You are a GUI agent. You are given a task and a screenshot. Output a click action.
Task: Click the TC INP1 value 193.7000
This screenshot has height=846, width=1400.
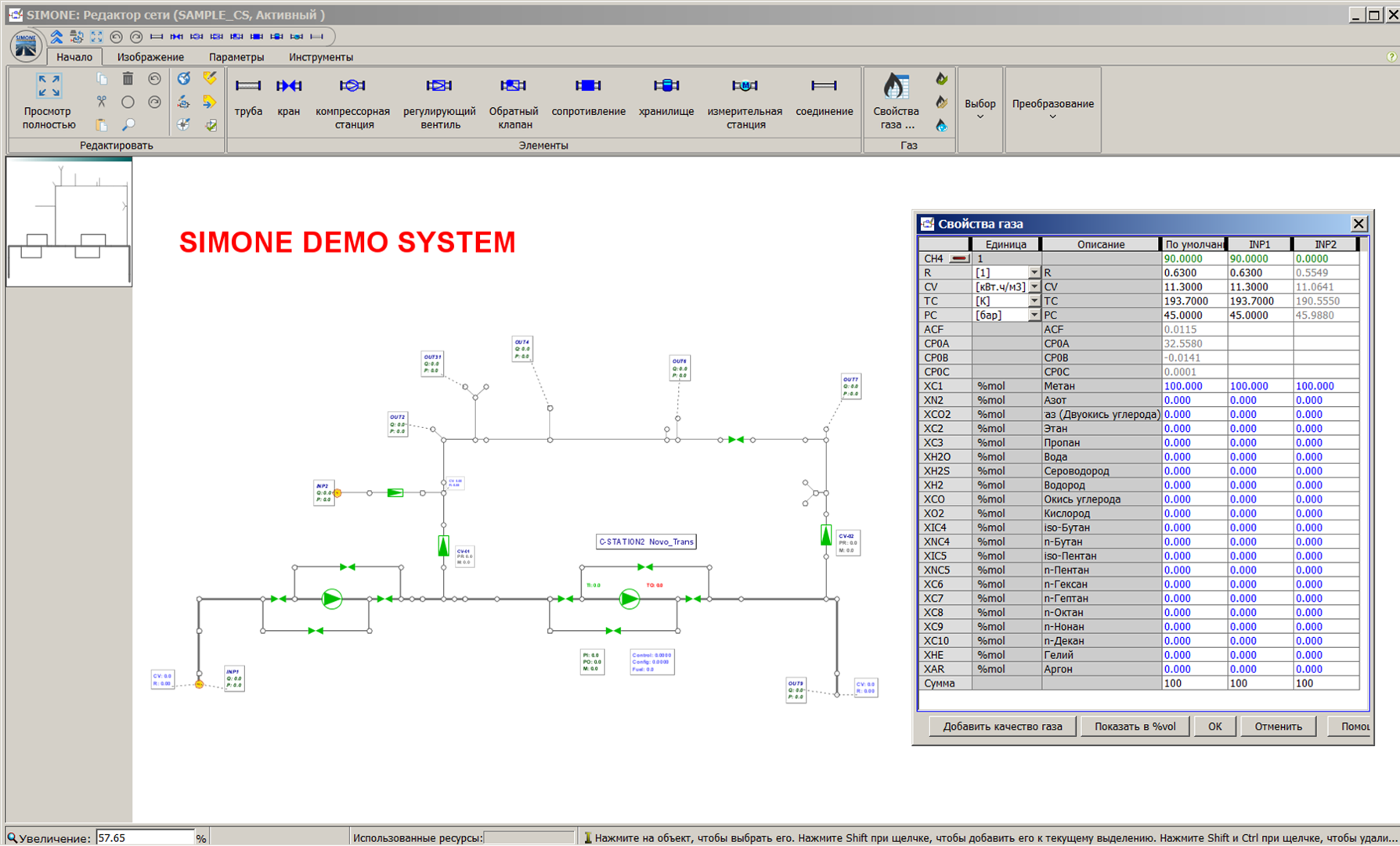(1259, 301)
